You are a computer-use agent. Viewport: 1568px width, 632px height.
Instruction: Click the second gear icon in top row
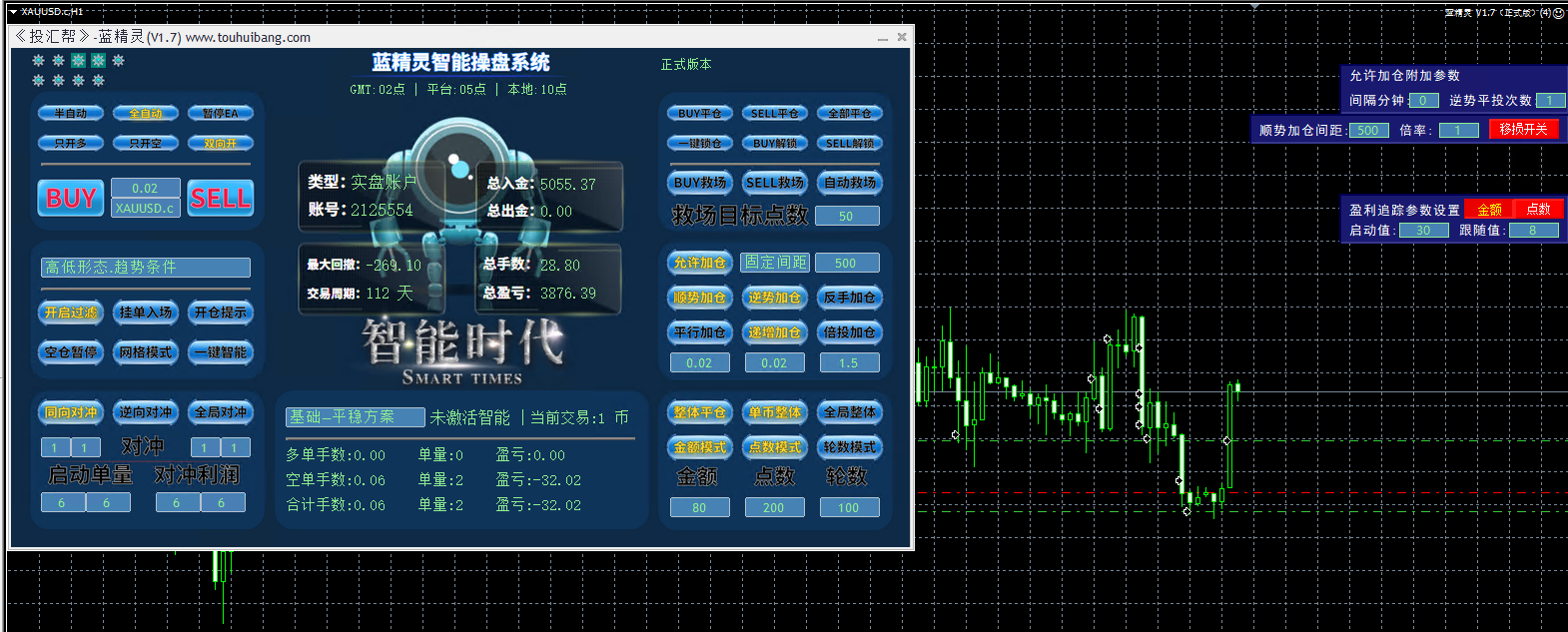click(58, 61)
